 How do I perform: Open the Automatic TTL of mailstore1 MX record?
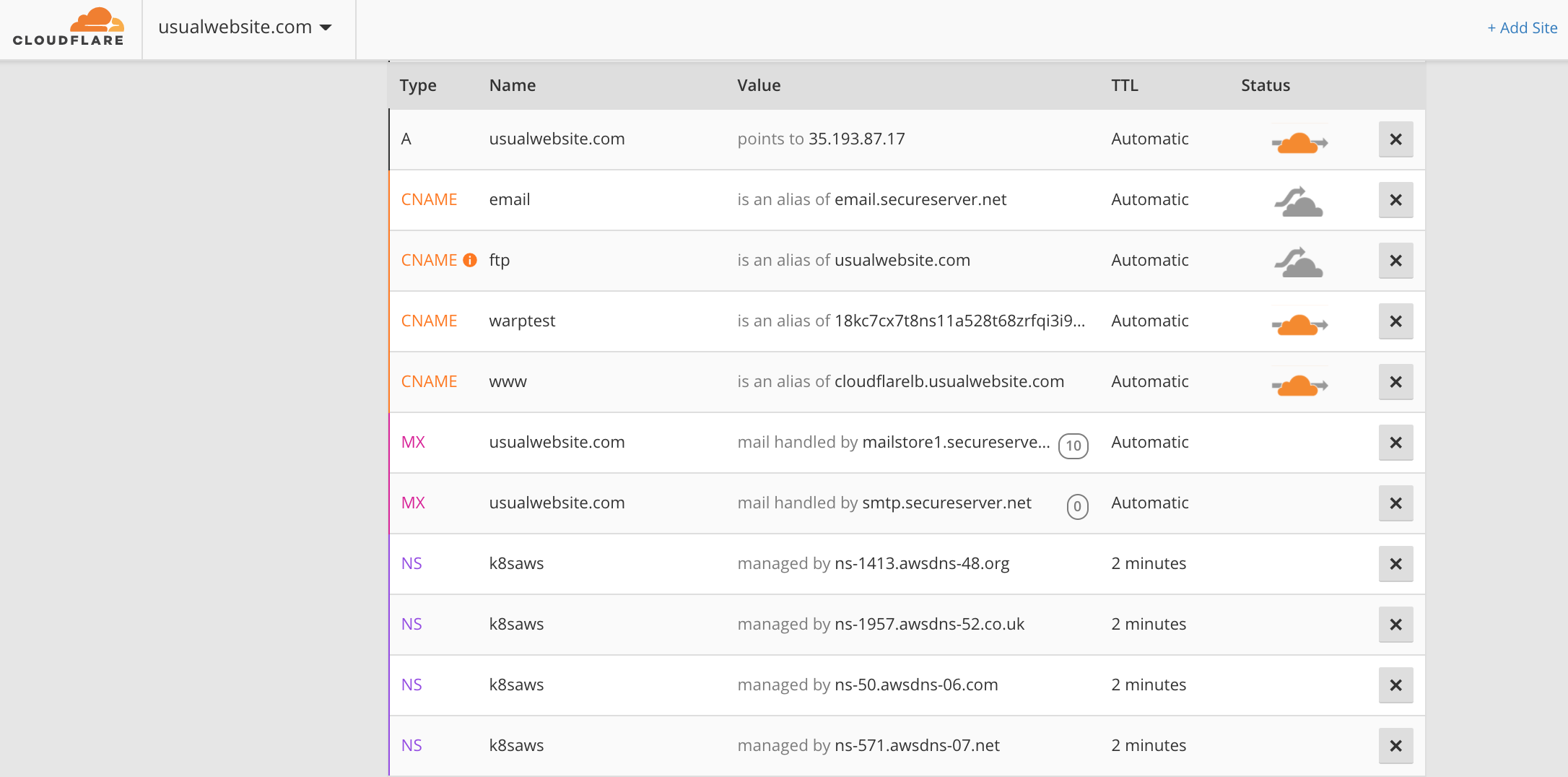[1150, 442]
